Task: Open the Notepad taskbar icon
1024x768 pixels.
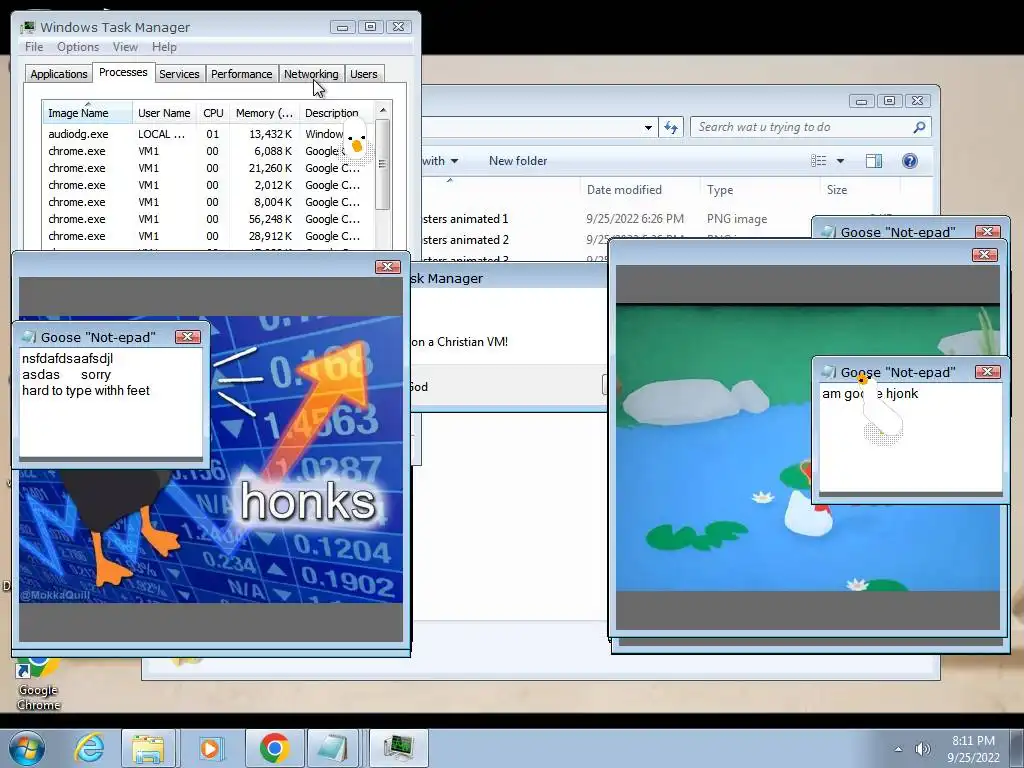Action: [x=333, y=748]
